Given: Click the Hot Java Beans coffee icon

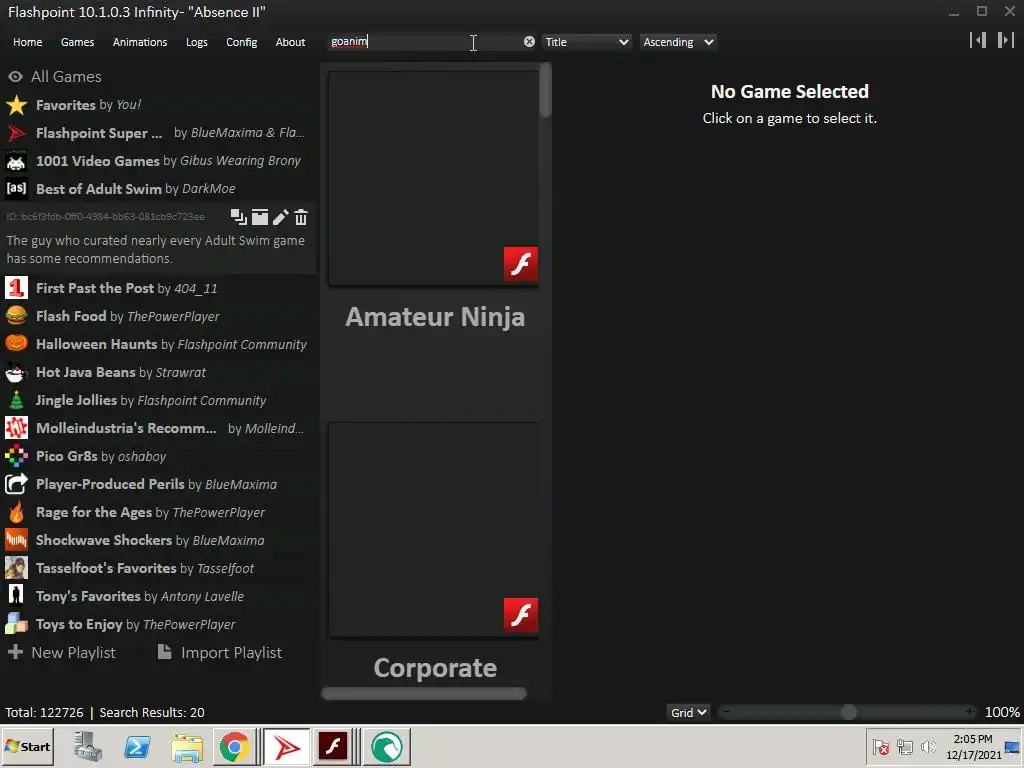Looking at the screenshot, I should pos(16,372).
